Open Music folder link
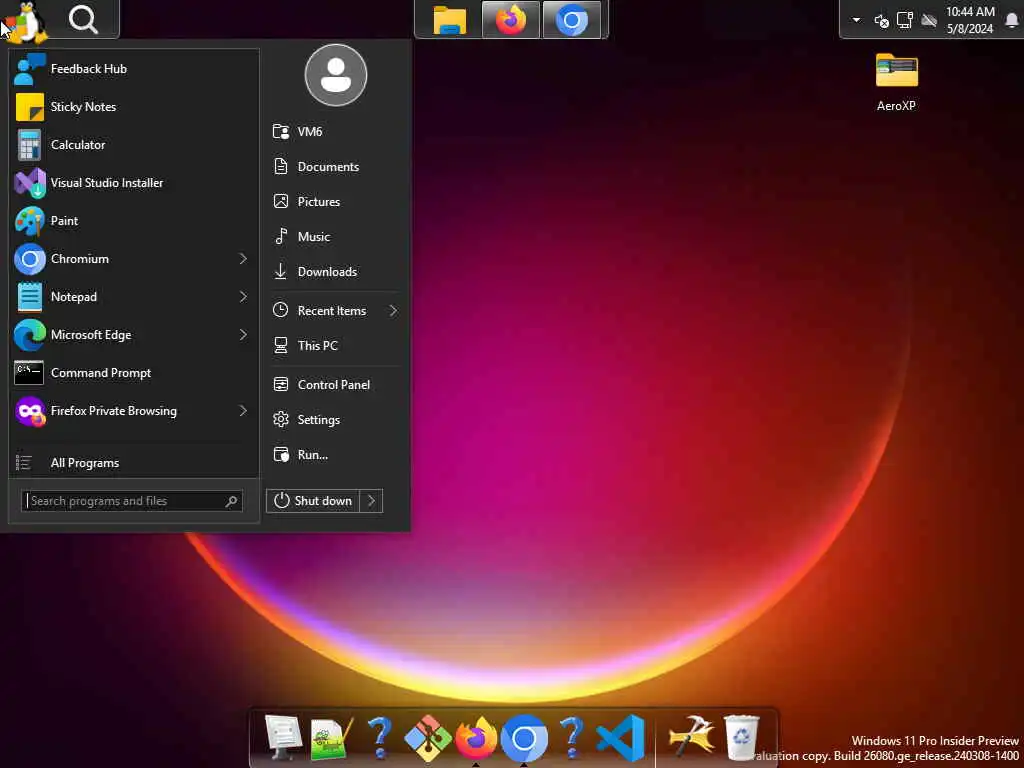The image size is (1024, 768). 335,236
